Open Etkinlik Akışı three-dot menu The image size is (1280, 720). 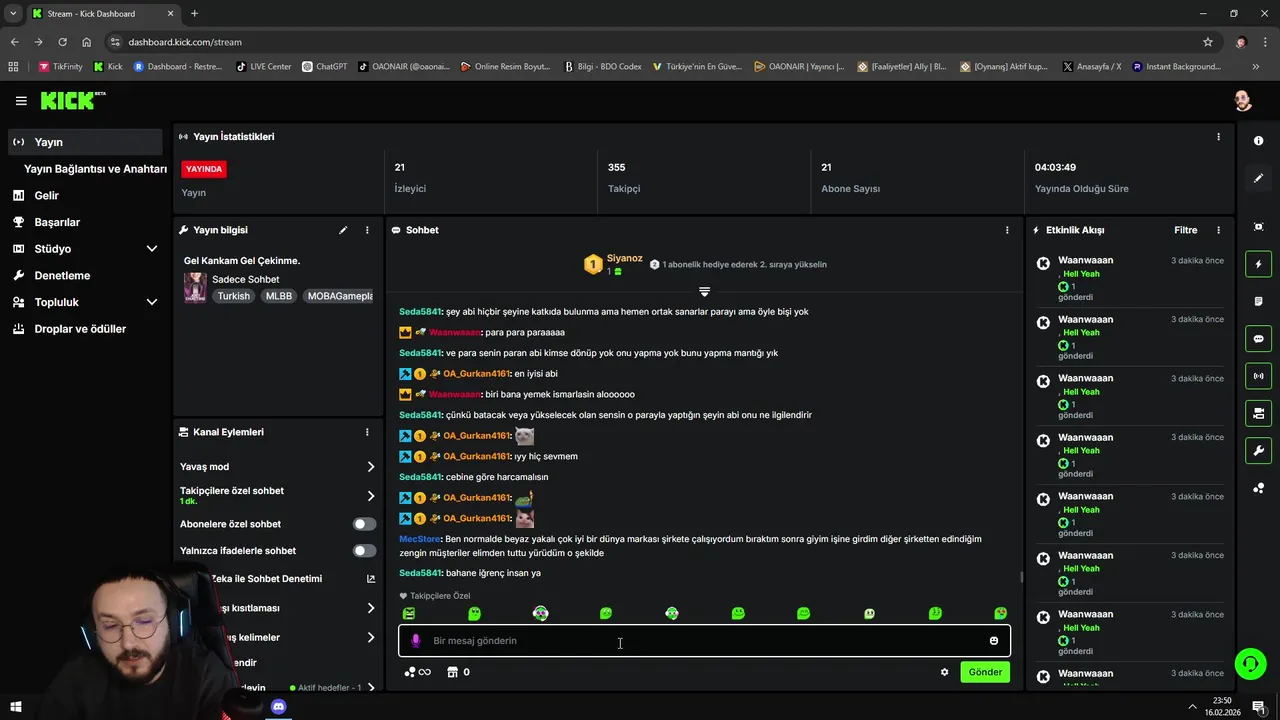click(x=1218, y=230)
